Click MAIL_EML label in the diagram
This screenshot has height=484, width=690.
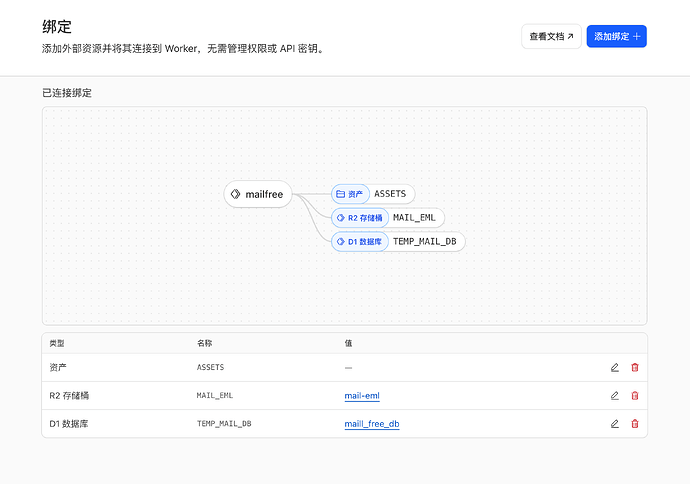[414, 218]
